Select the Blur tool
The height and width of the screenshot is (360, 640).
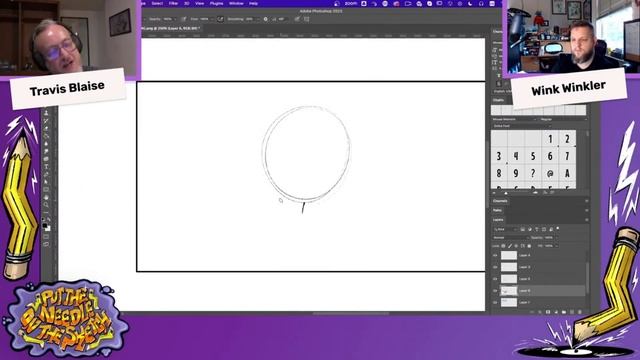46,144
